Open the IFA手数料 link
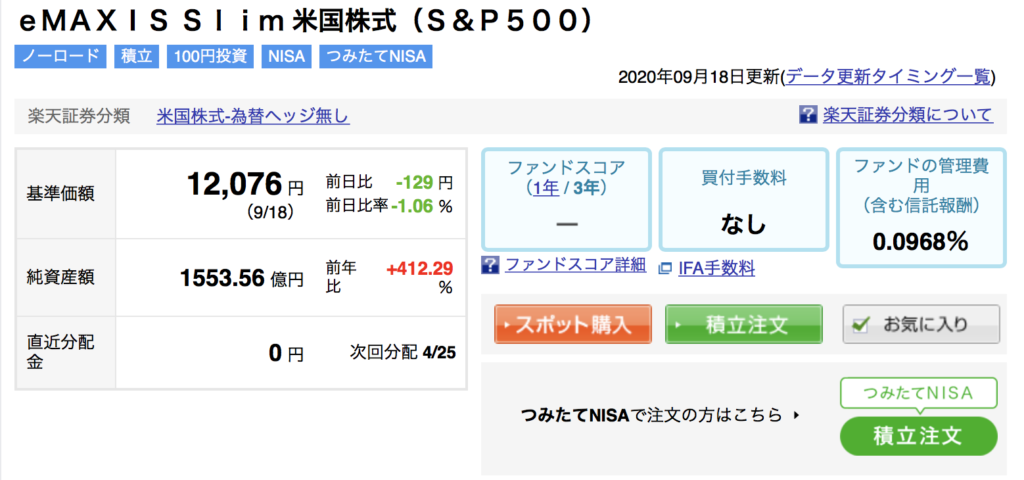Viewport: 1024px width, 480px height. point(716,268)
